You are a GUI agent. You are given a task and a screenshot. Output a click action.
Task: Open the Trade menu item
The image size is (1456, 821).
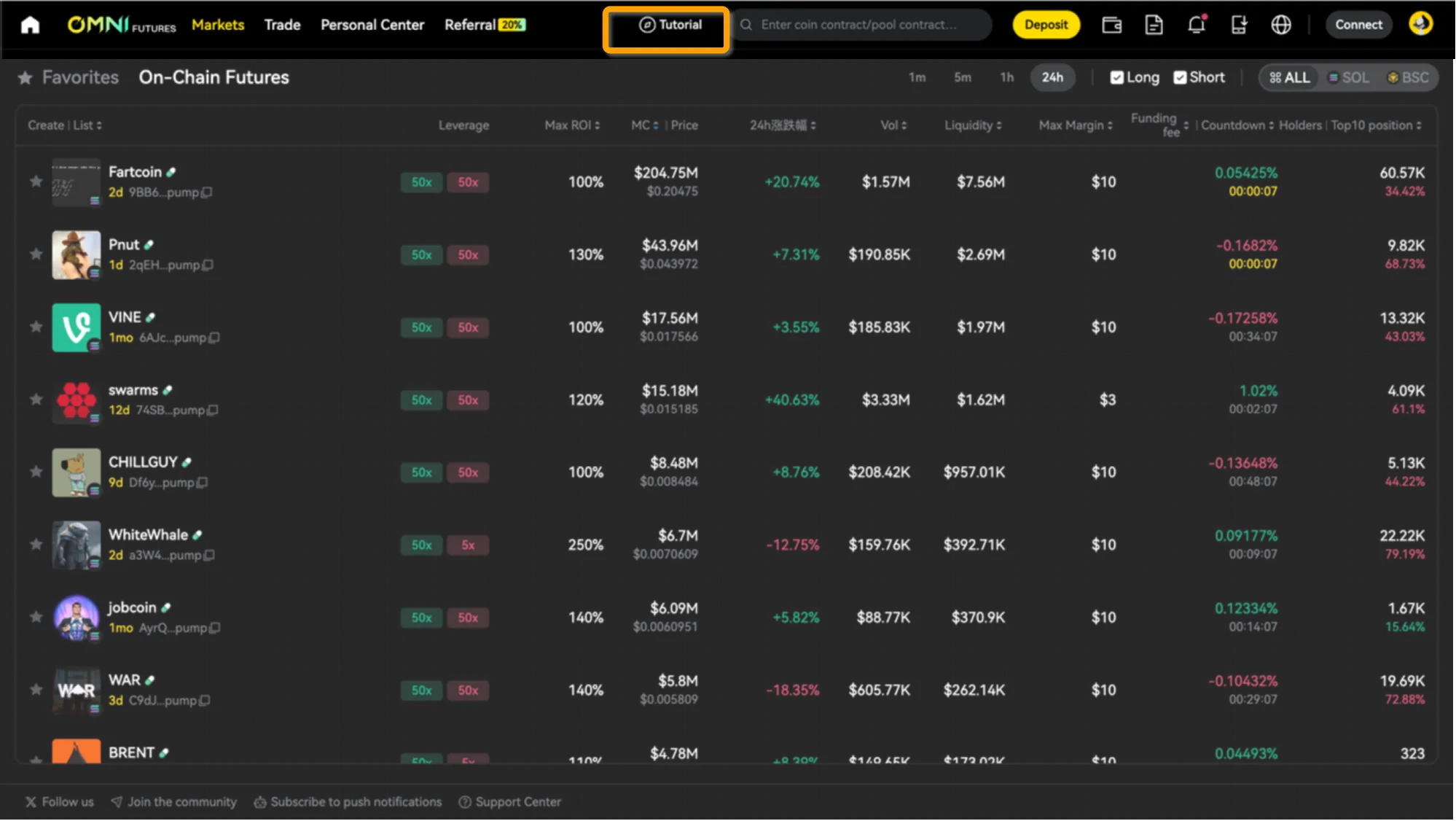[x=282, y=25]
